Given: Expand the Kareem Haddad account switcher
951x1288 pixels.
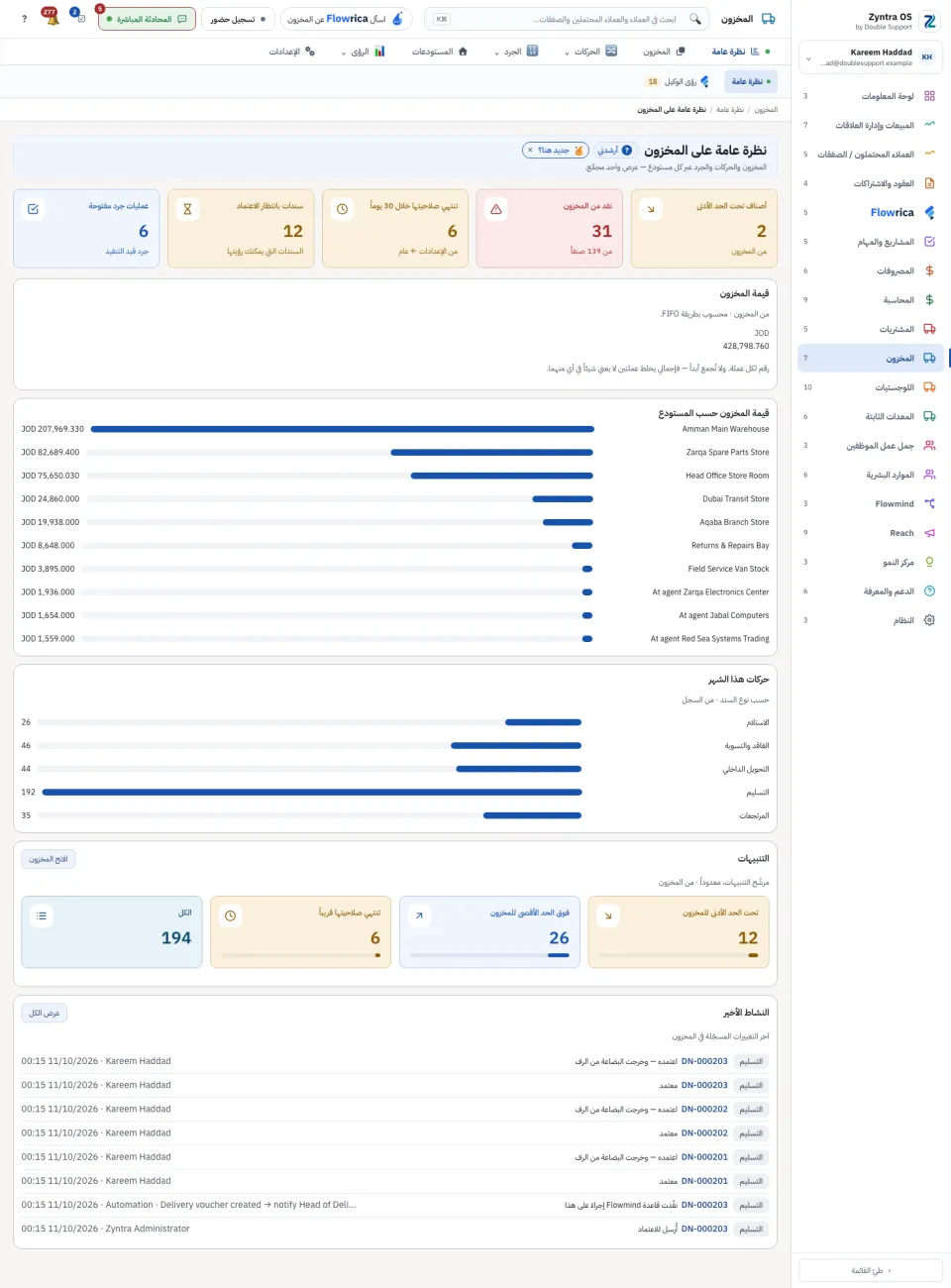Looking at the screenshot, I should (x=871, y=57).
